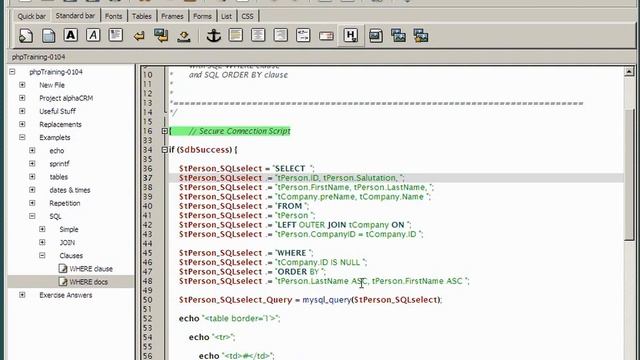Expand the Simple node under SQL
Viewport: 640px width, 360px height.
click(x=42, y=229)
